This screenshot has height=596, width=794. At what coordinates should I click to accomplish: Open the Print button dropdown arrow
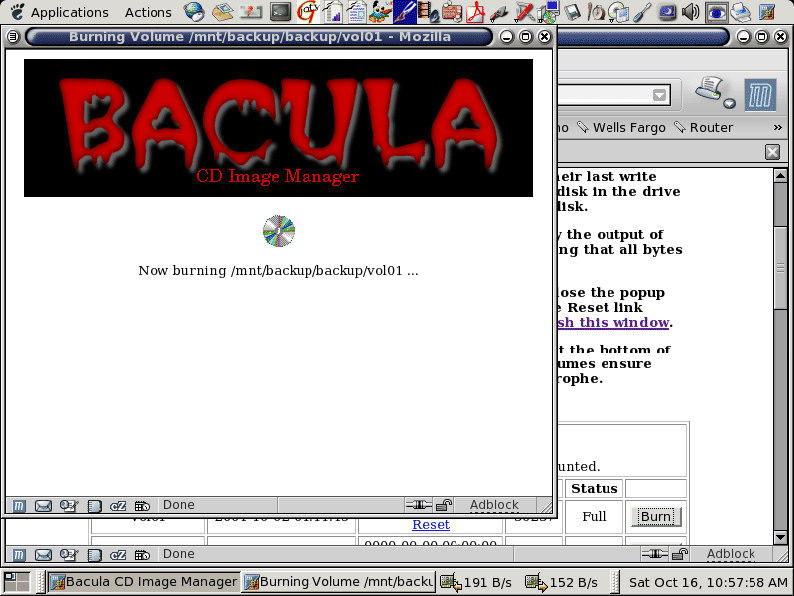(730, 103)
